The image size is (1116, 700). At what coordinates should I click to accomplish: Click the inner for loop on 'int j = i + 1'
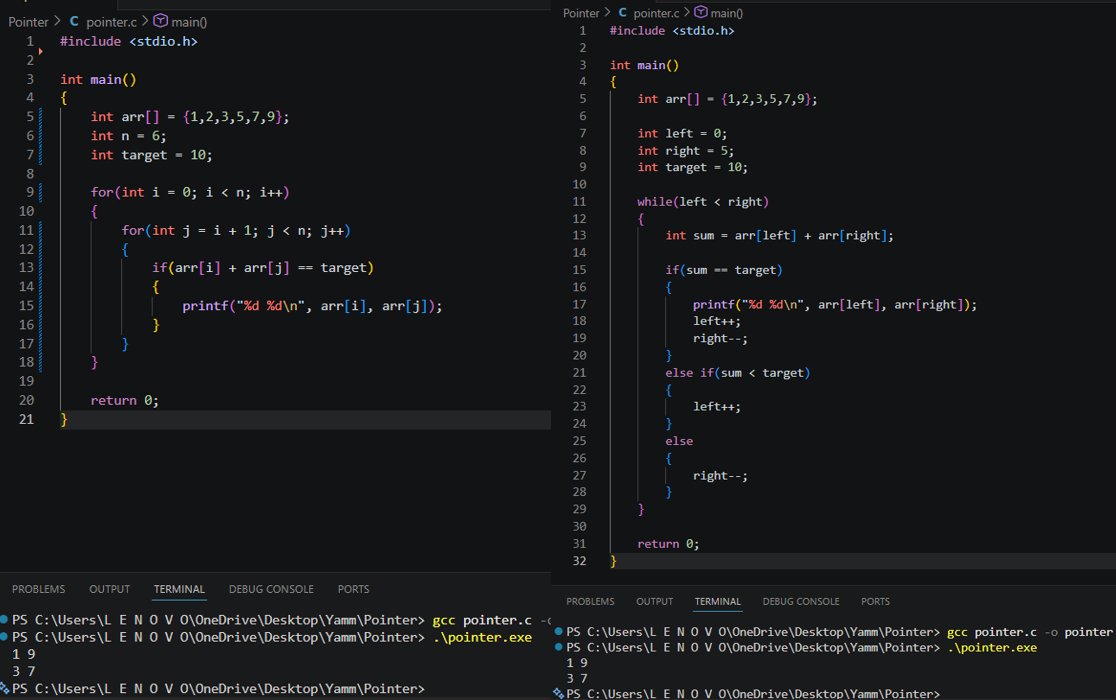coord(236,230)
